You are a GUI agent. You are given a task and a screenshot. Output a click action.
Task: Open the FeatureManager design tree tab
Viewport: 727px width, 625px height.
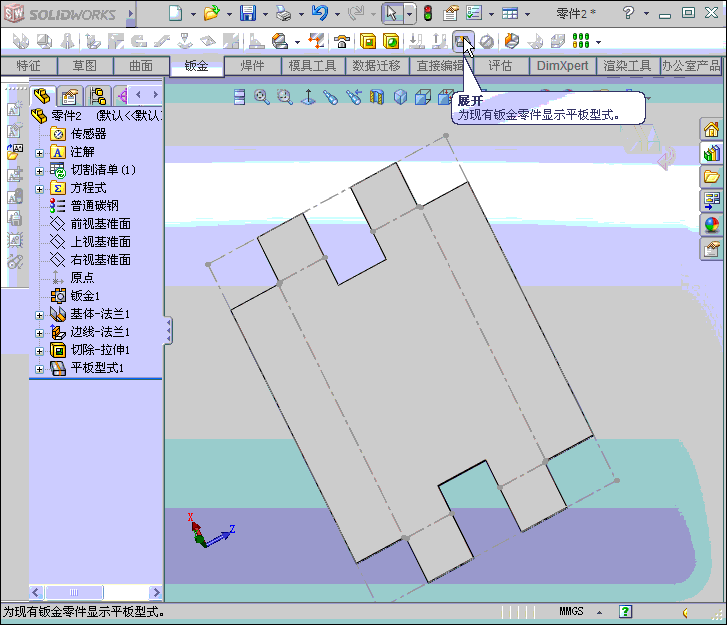tap(43, 96)
